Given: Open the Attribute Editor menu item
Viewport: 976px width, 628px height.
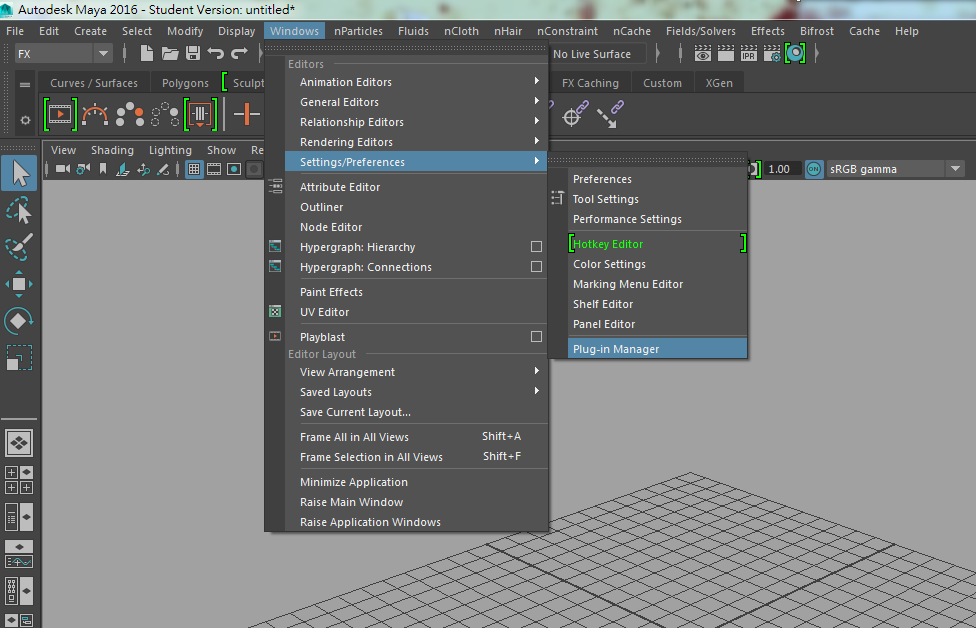Looking at the screenshot, I should coord(416,187).
